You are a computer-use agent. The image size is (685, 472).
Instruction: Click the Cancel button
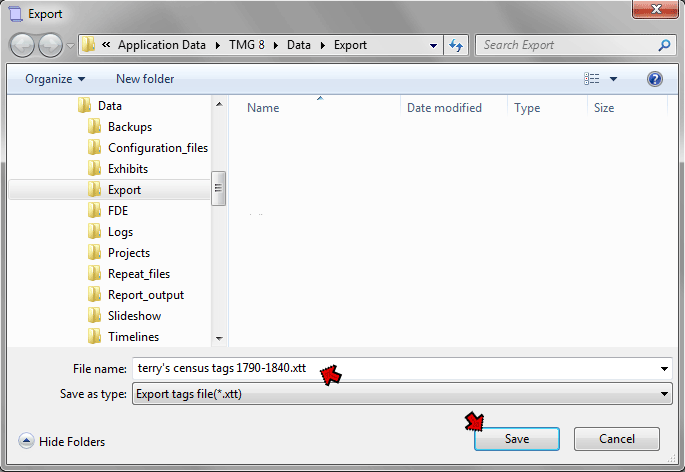point(616,439)
